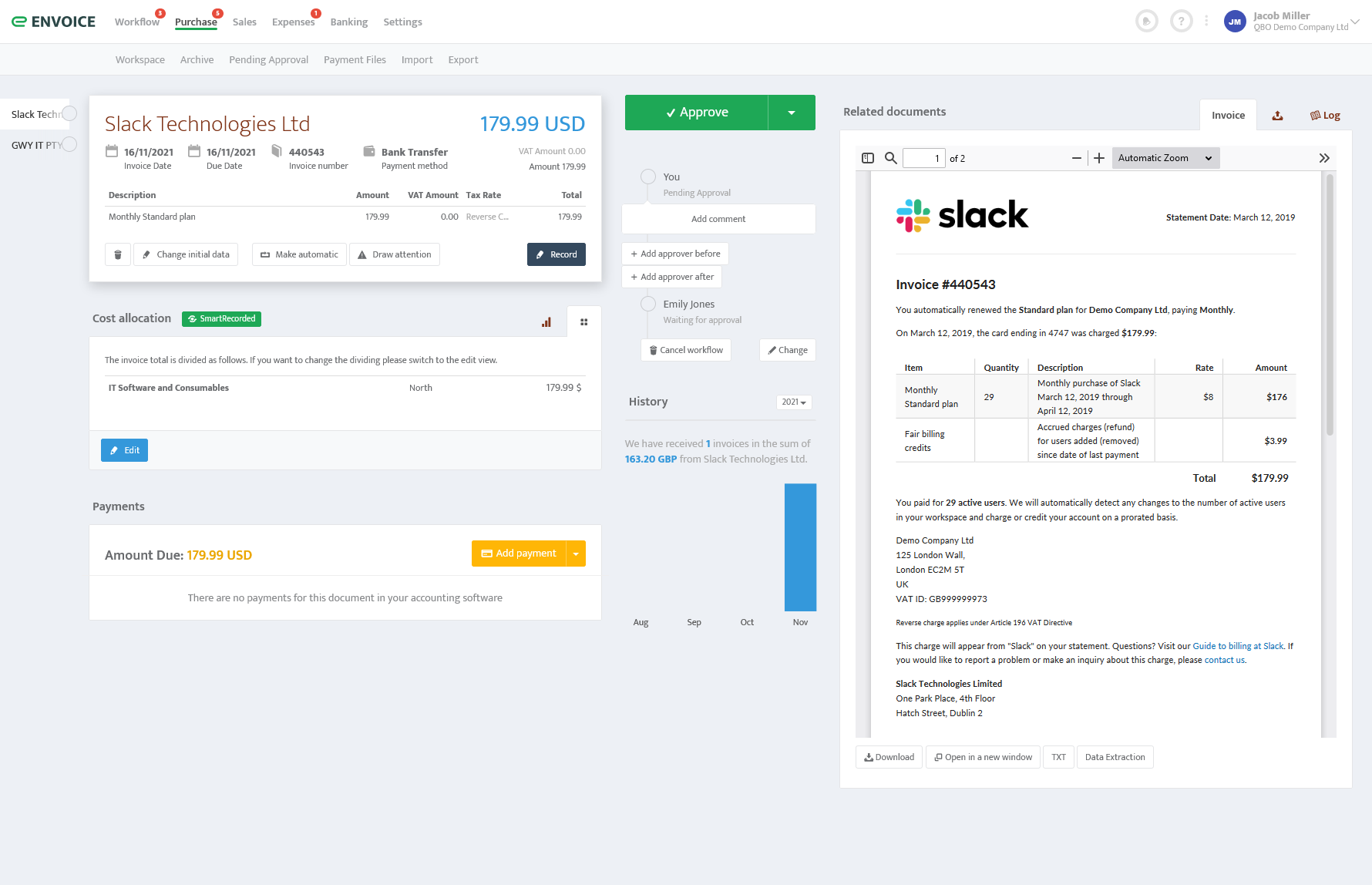Zoom in the invoice PDF

click(x=1099, y=158)
